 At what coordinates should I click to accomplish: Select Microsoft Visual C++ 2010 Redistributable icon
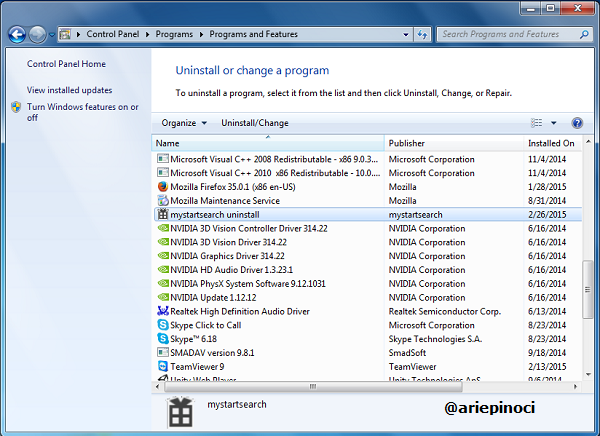click(x=163, y=172)
